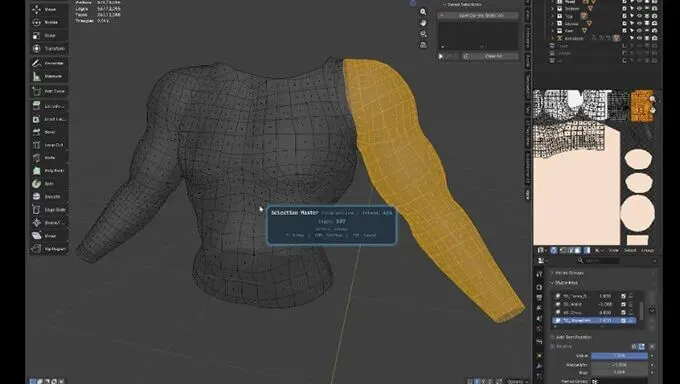Select the Measure tool

point(49,76)
